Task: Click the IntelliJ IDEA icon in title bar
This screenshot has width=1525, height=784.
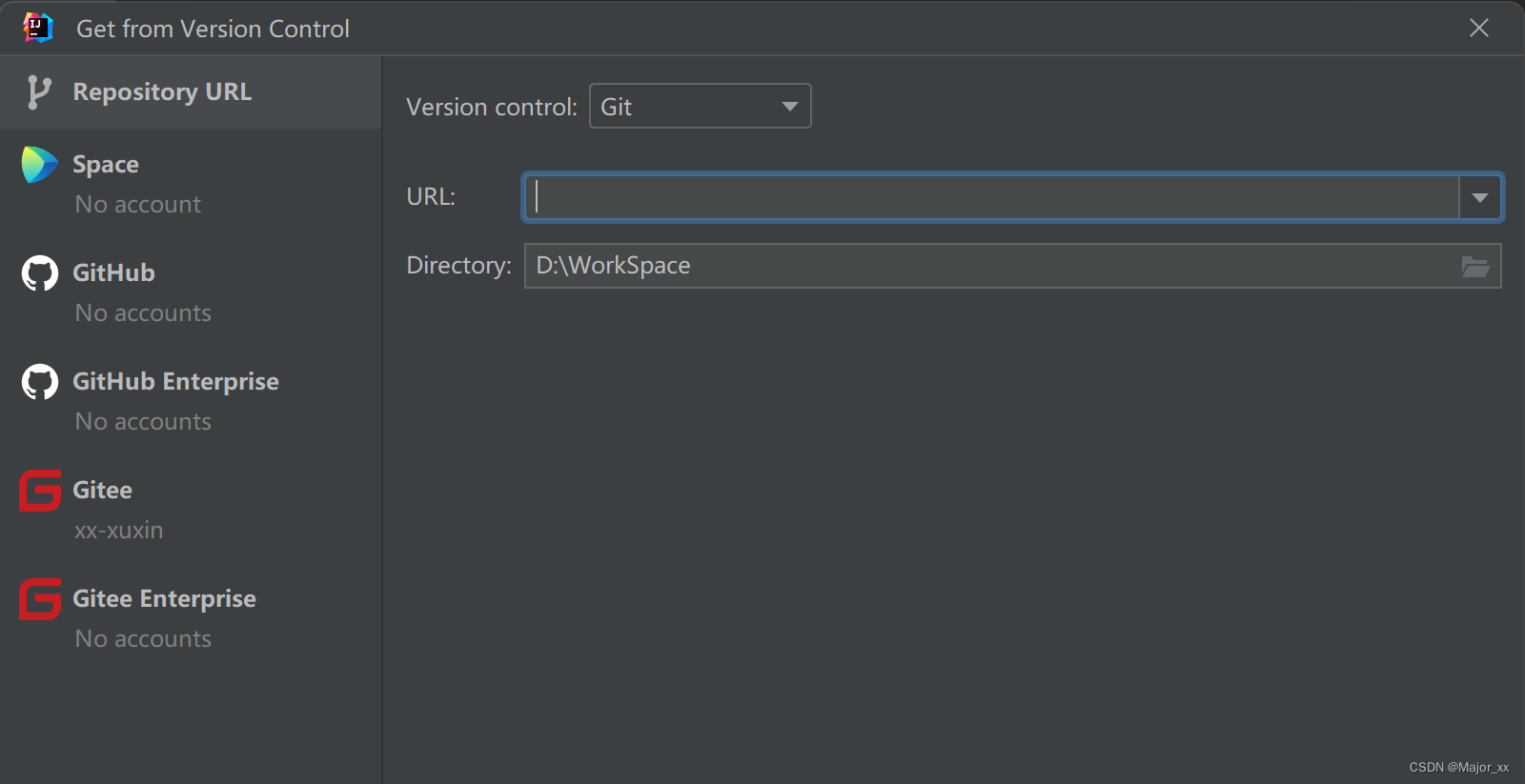Action: point(38,28)
